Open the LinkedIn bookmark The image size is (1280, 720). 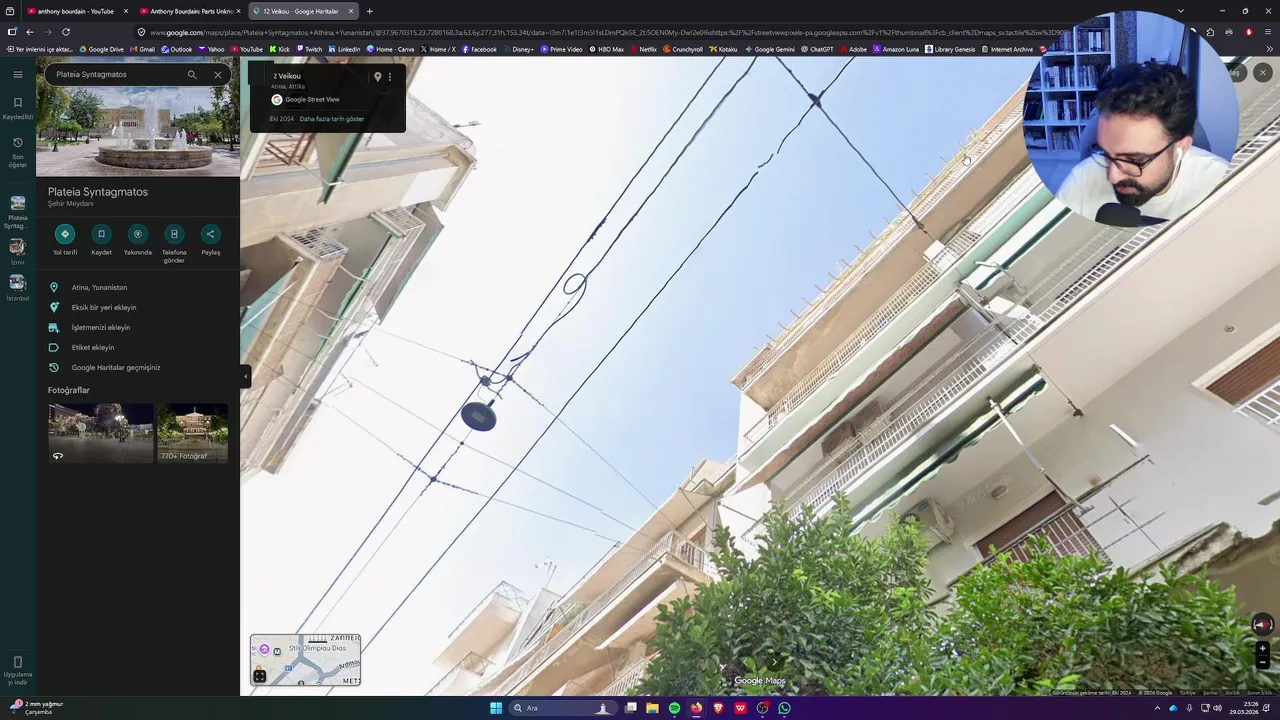tap(344, 49)
